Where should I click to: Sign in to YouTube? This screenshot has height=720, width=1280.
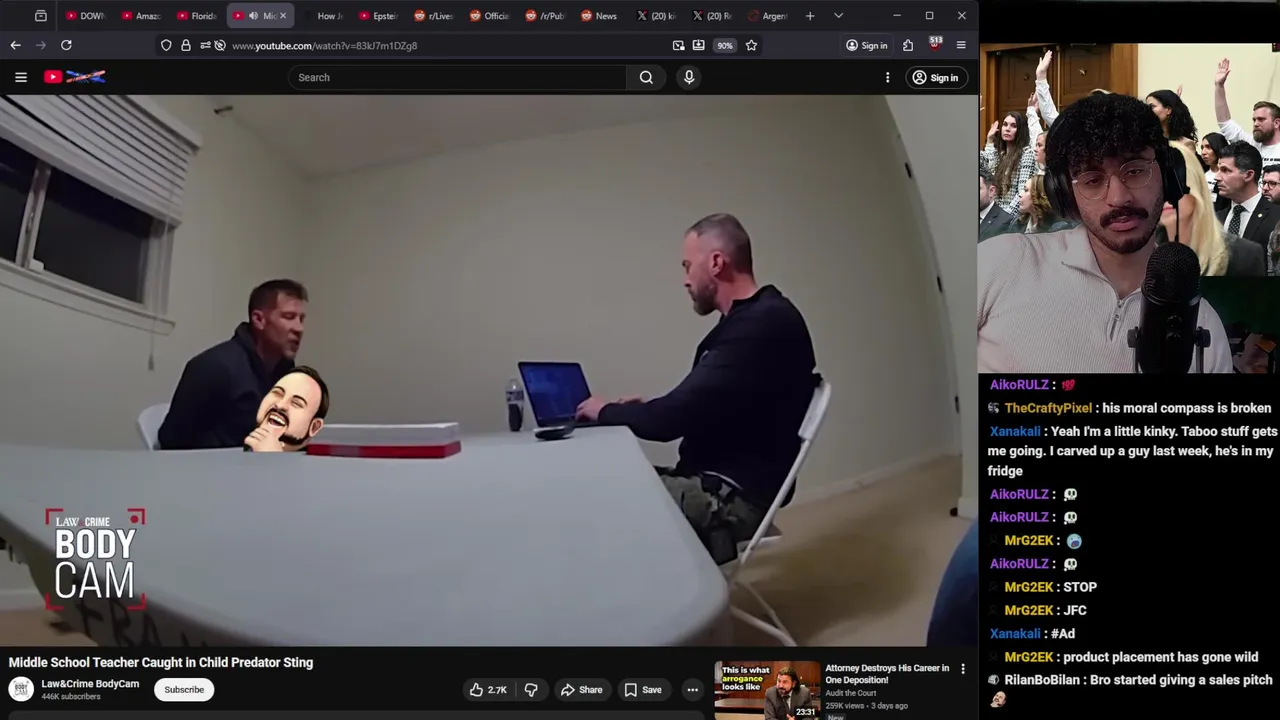click(x=935, y=77)
